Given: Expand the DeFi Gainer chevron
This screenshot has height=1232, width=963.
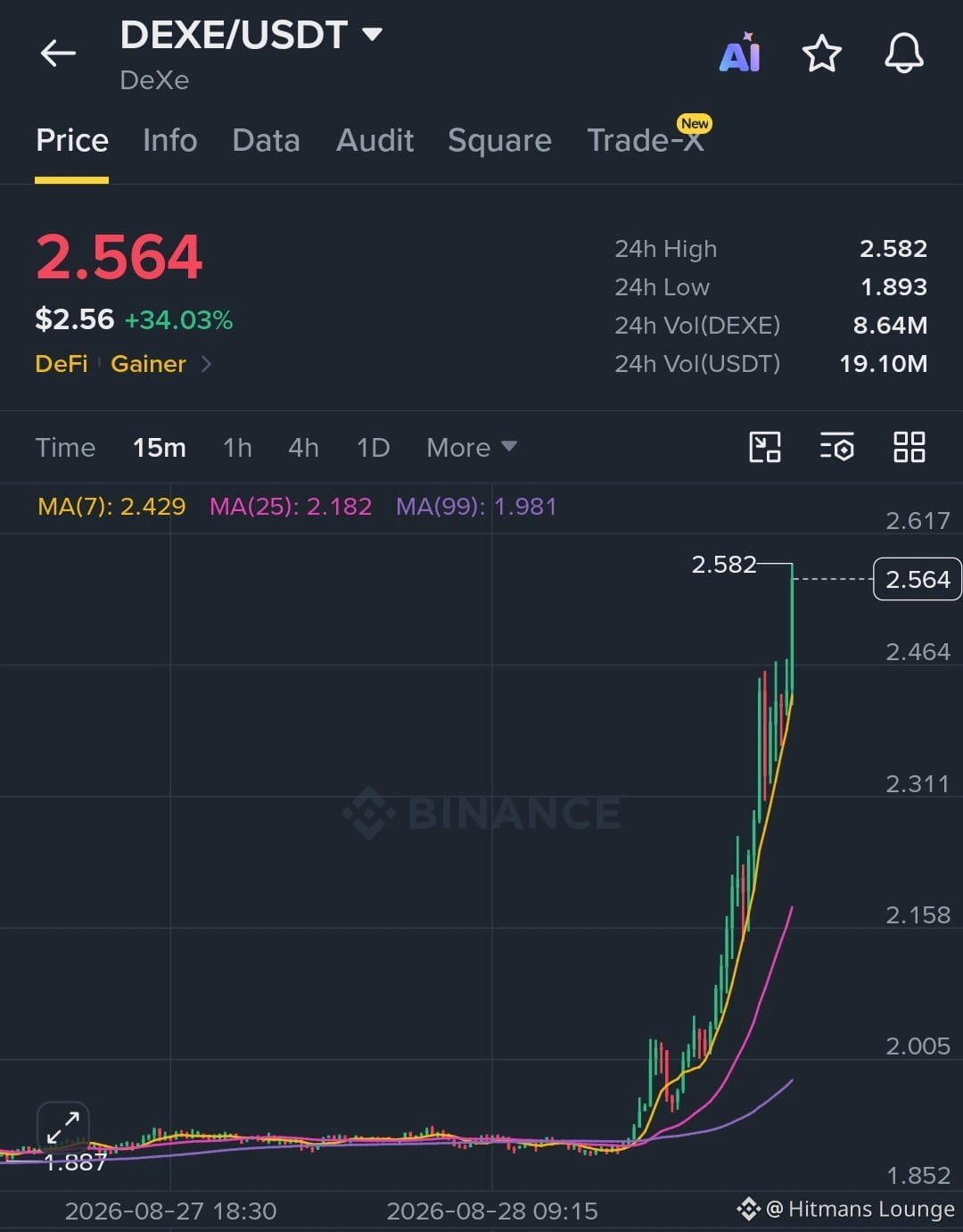Looking at the screenshot, I should [206, 364].
